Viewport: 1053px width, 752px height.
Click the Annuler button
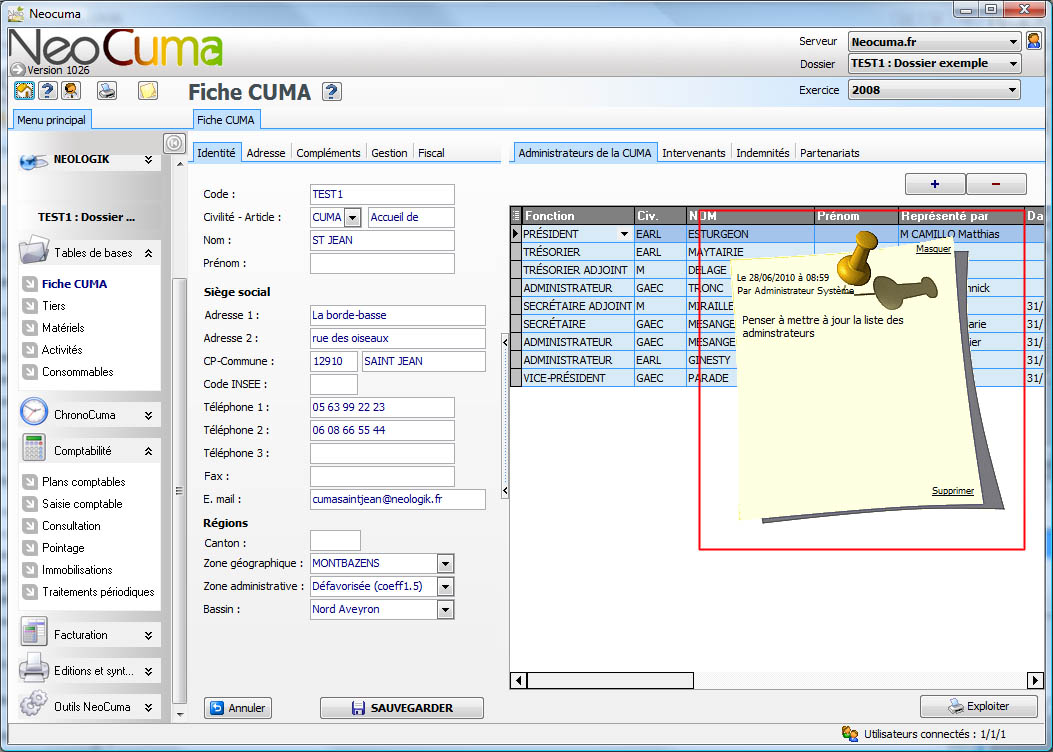(238, 708)
